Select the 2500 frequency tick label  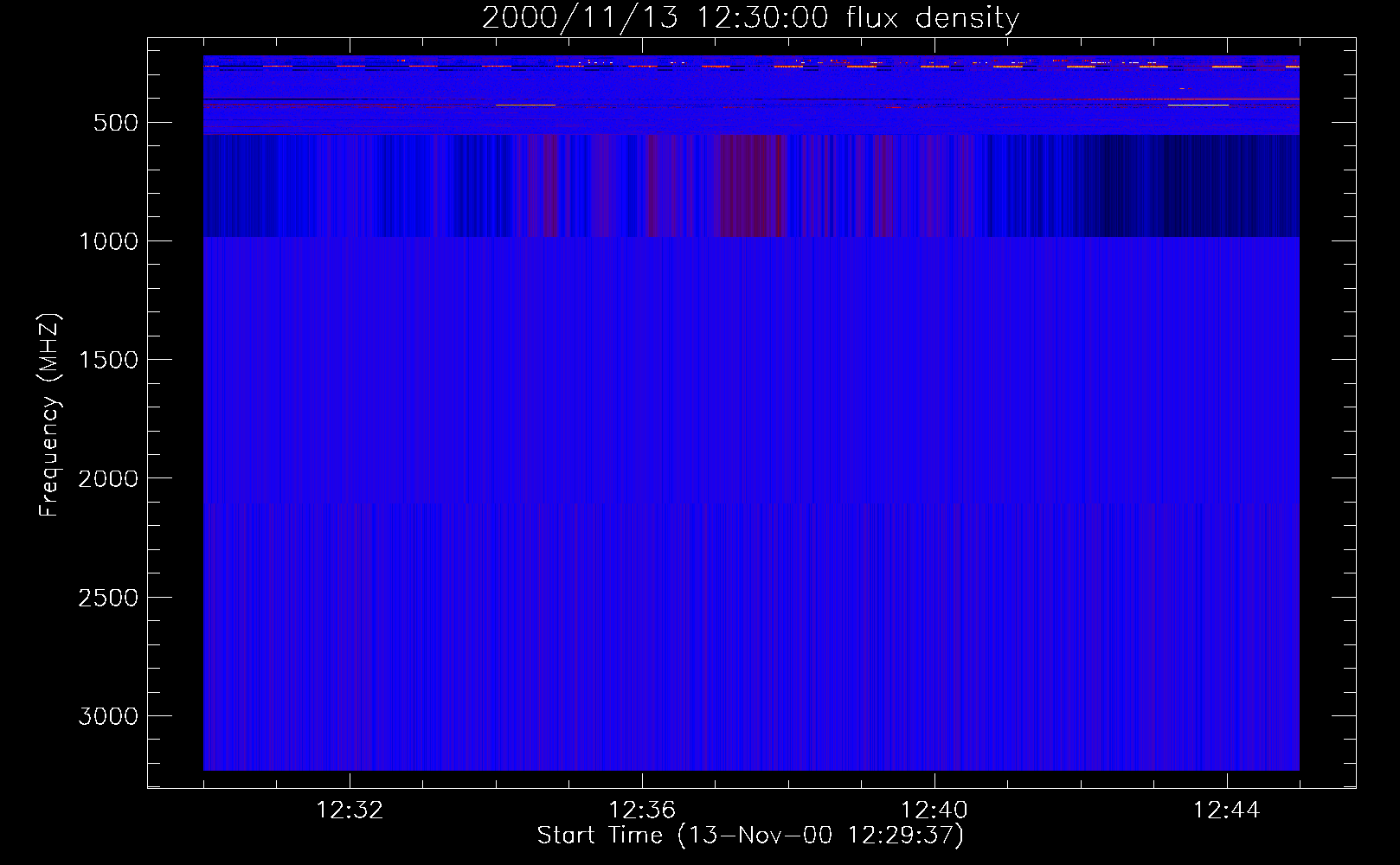tap(108, 598)
